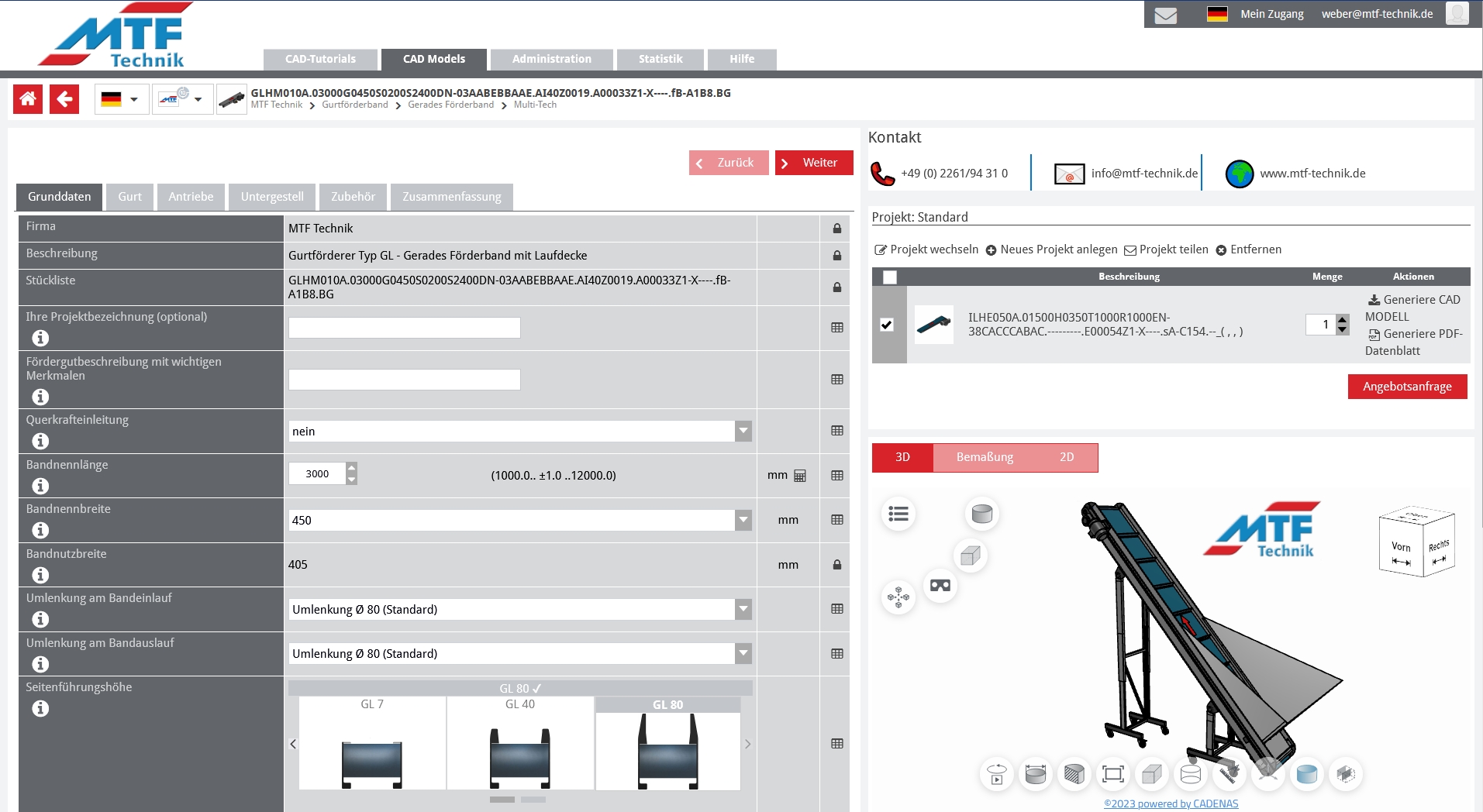Click the user avatar icon at top right
Screen dimensions: 1483x812
tap(1457, 14)
